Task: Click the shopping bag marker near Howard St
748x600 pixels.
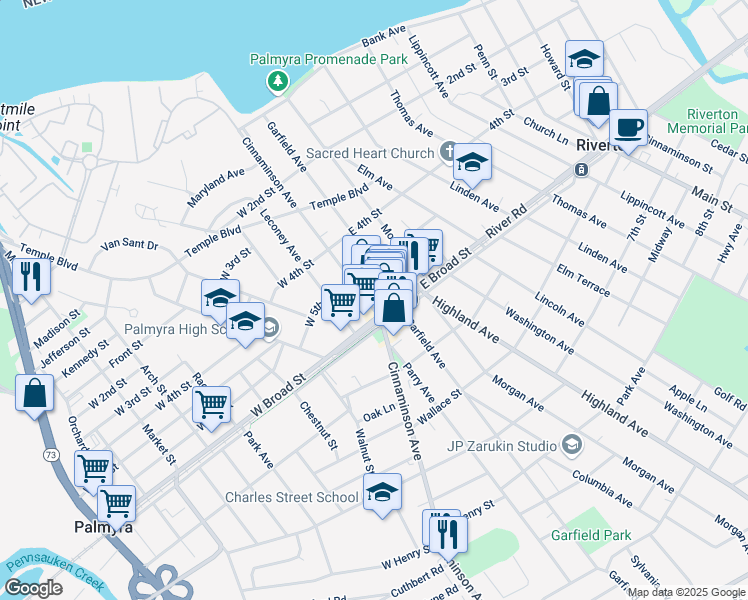Action: pyautogui.click(x=598, y=102)
